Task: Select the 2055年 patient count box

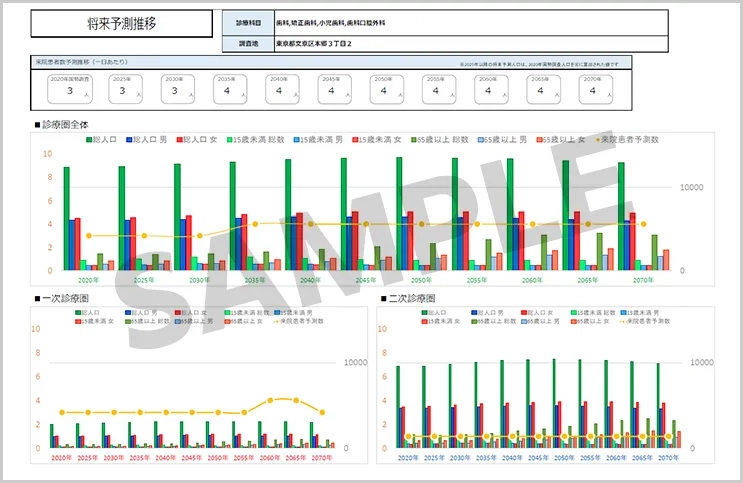Action: click(439, 89)
